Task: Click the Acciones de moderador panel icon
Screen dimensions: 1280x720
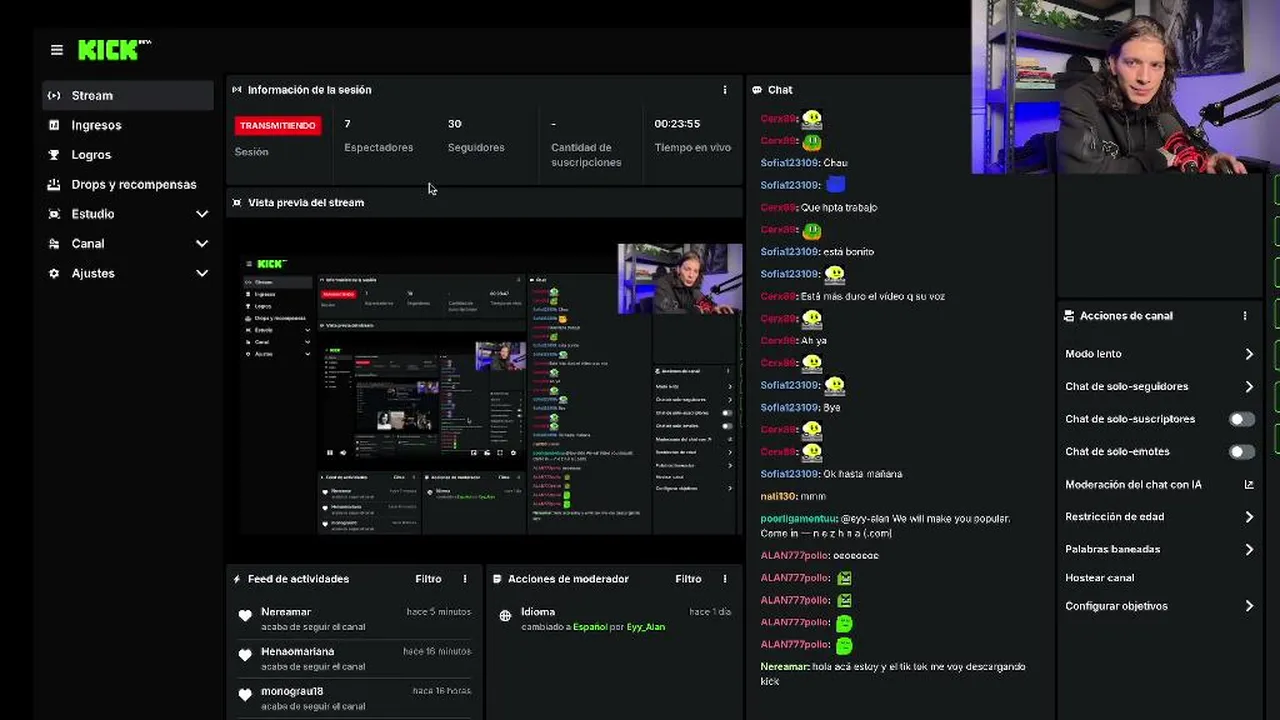Action: click(x=497, y=579)
